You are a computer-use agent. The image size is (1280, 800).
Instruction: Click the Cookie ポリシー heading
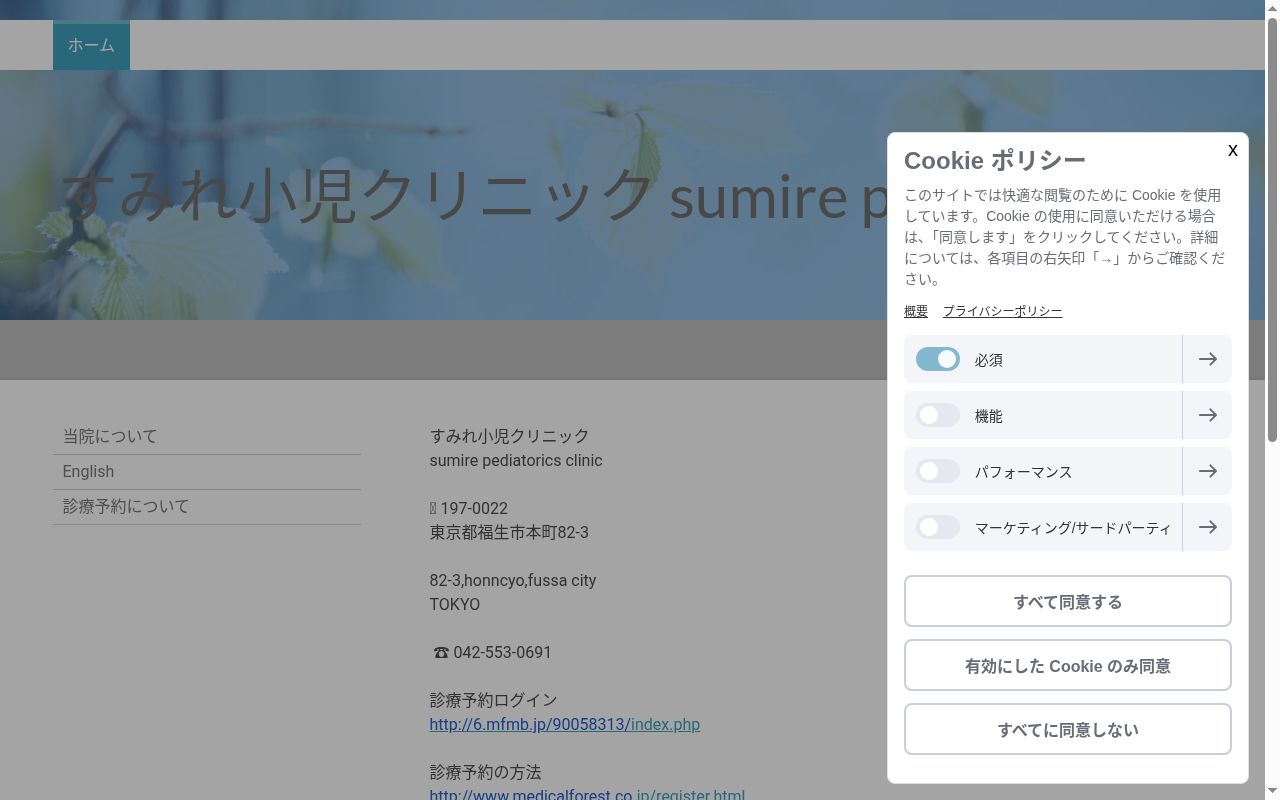[995, 160]
